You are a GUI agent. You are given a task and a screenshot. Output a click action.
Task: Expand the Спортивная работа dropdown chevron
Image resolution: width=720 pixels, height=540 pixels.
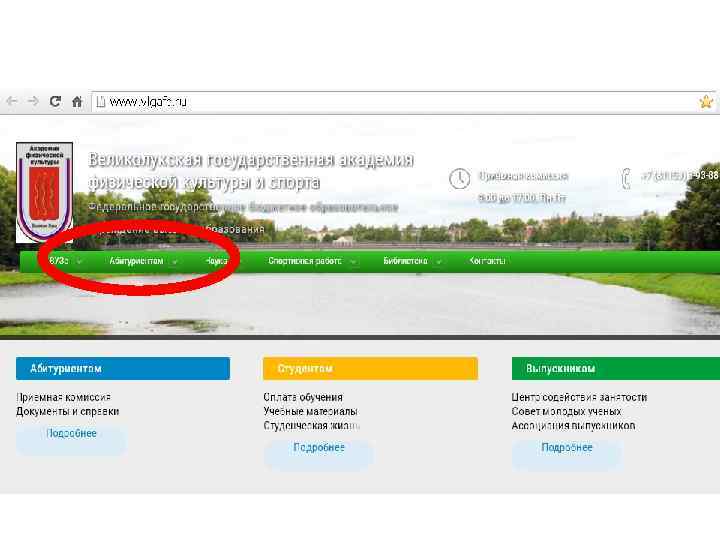coord(353,262)
